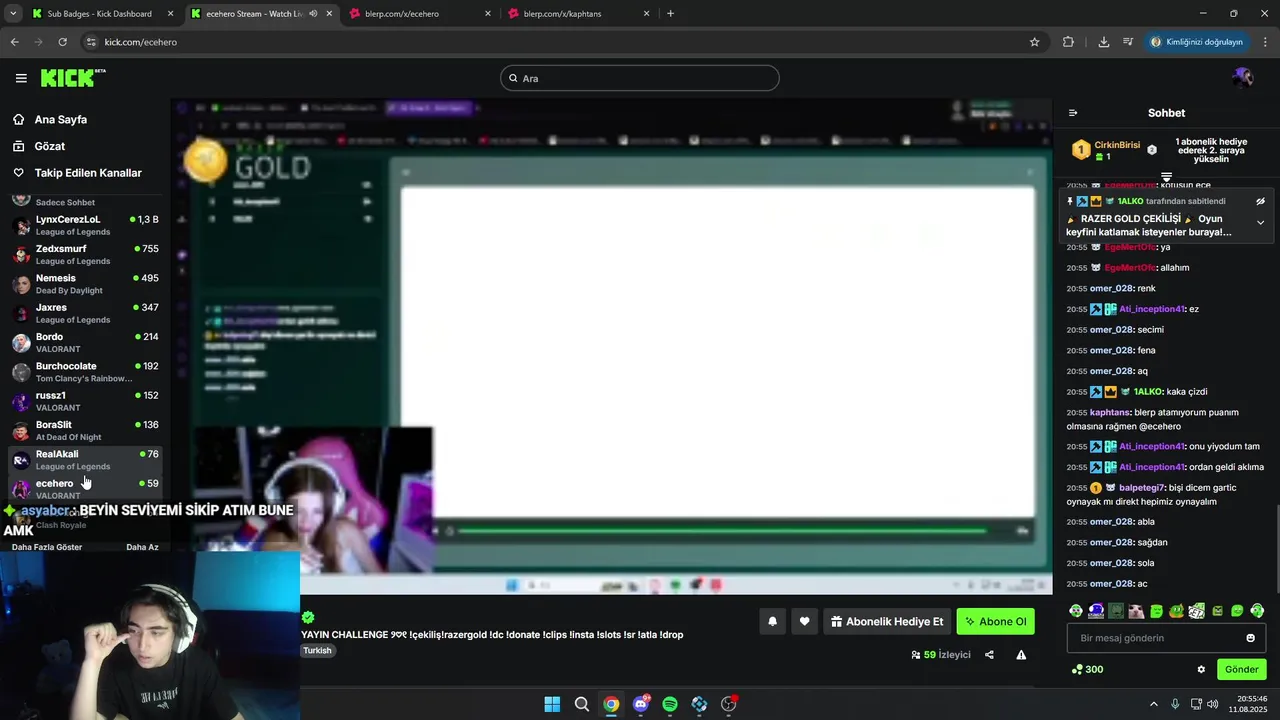Image resolution: width=1280 pixels, height=720 pixels.
Task: Open taskbar search
Action: click(581, 704)
